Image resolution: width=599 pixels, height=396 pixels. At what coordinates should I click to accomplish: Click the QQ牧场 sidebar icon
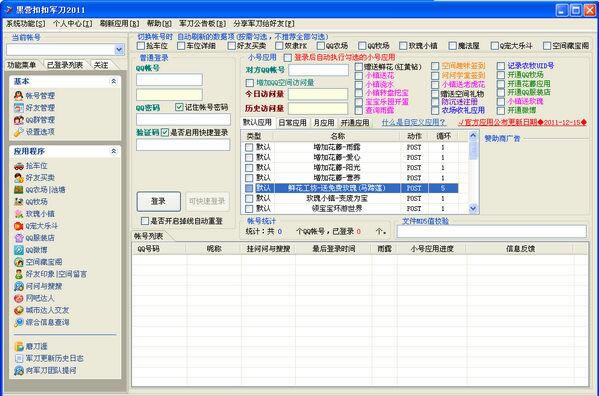(18, 202)
